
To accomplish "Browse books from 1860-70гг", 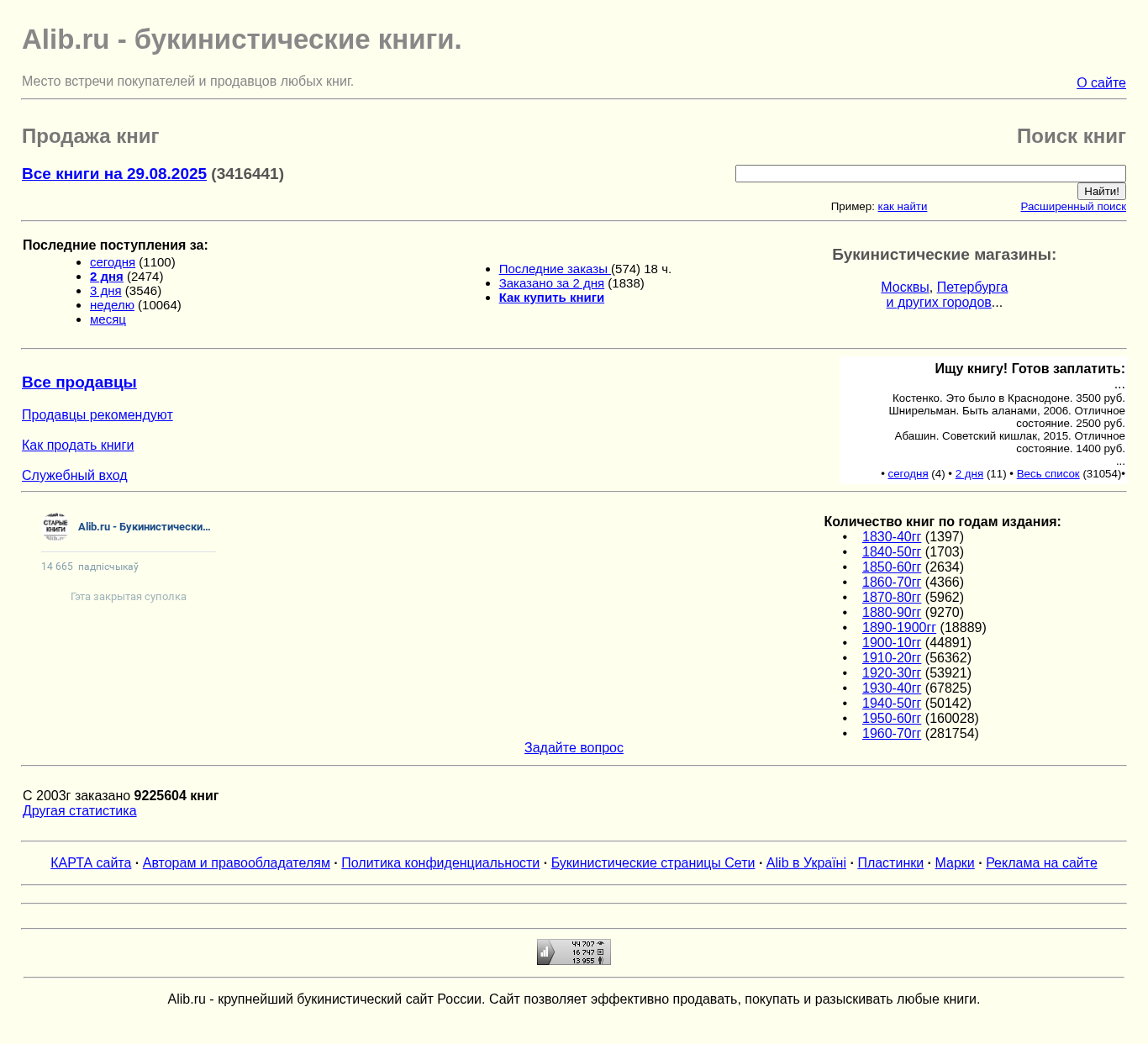I will [892, 583].
